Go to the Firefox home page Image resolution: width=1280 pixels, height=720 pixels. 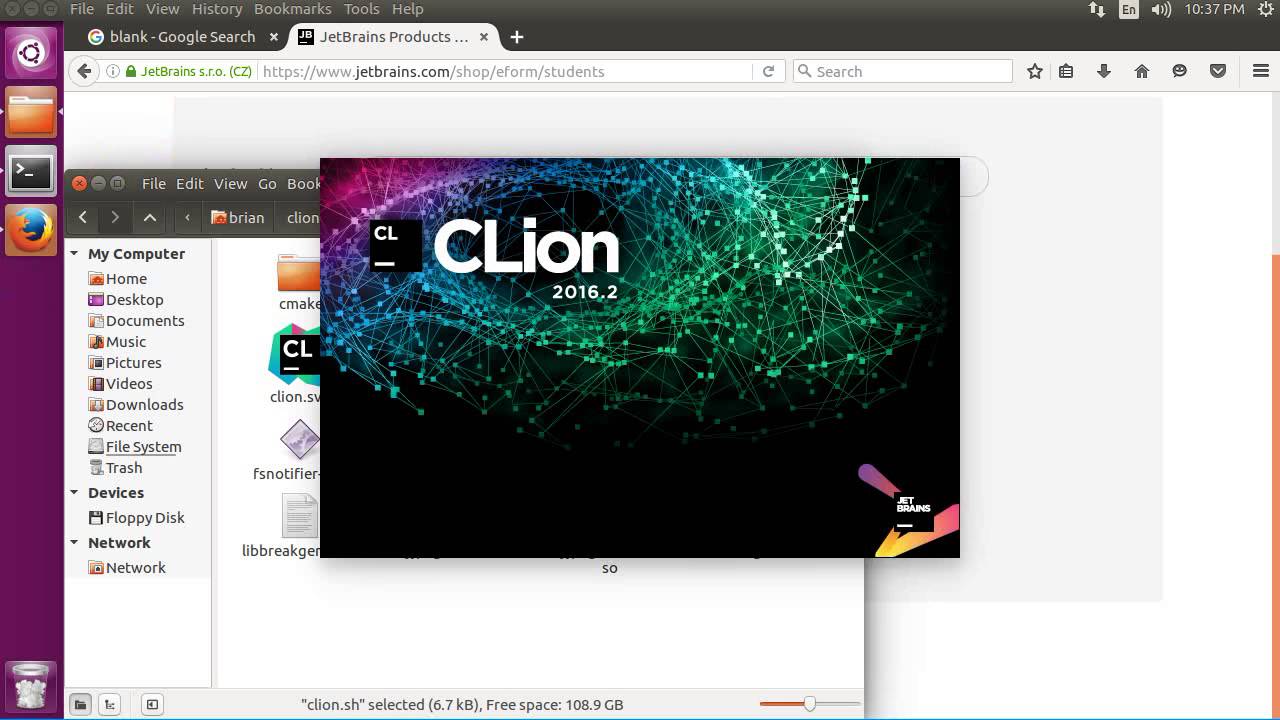point(1142,71)
